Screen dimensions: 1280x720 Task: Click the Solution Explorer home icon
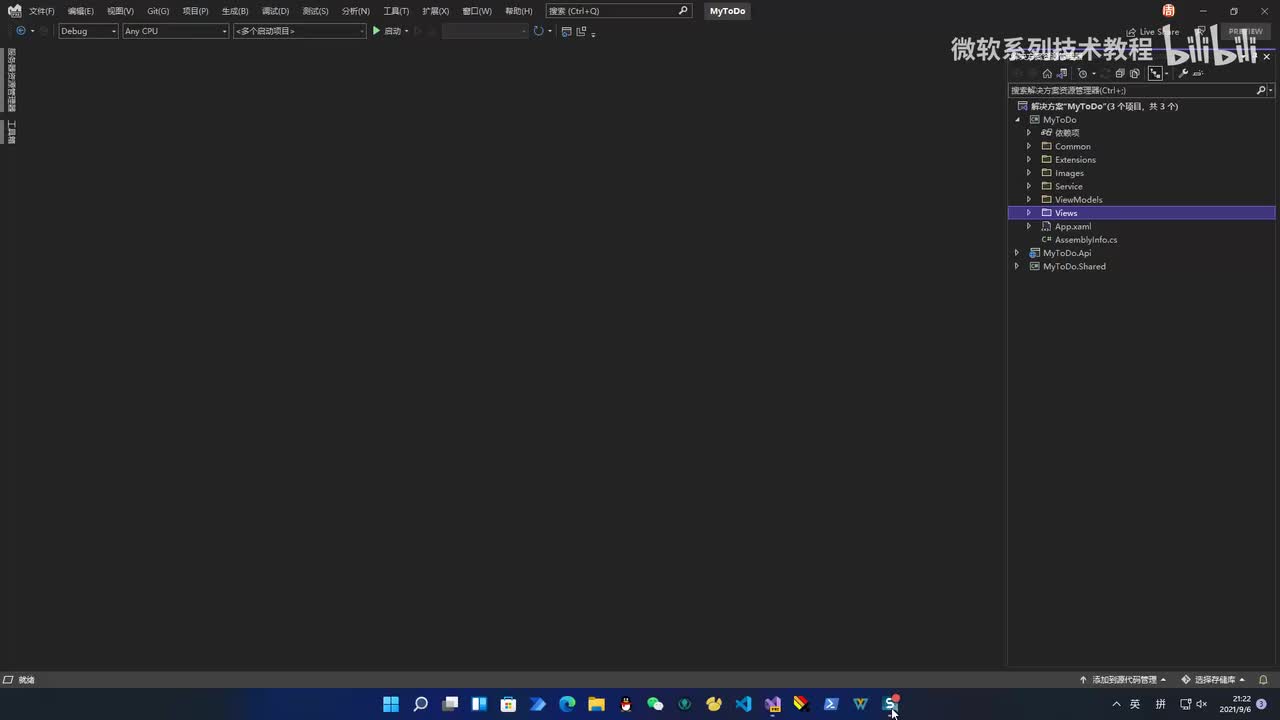click(1047, 73)
